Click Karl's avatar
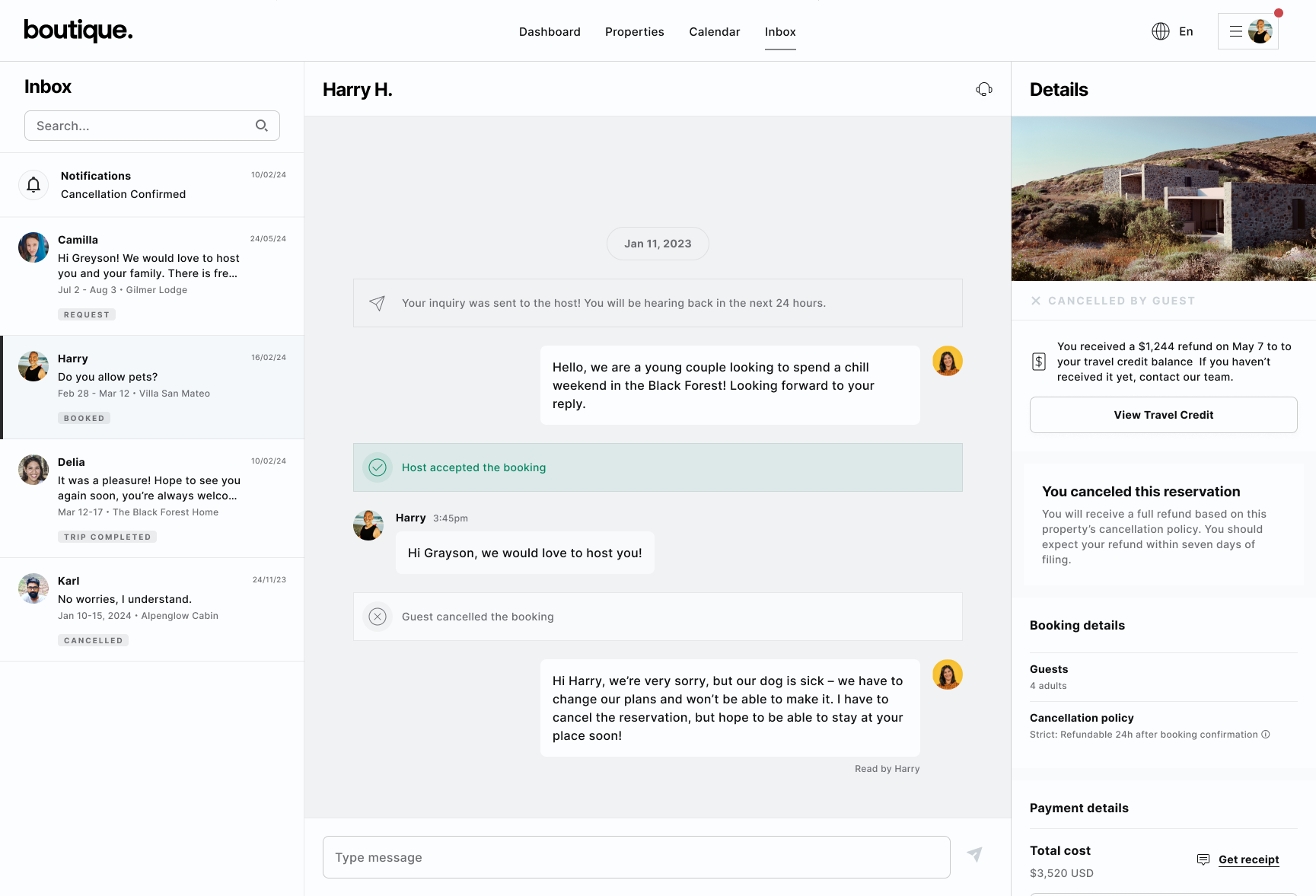Viewport: 1316px width, 896px height. [33, 588]
